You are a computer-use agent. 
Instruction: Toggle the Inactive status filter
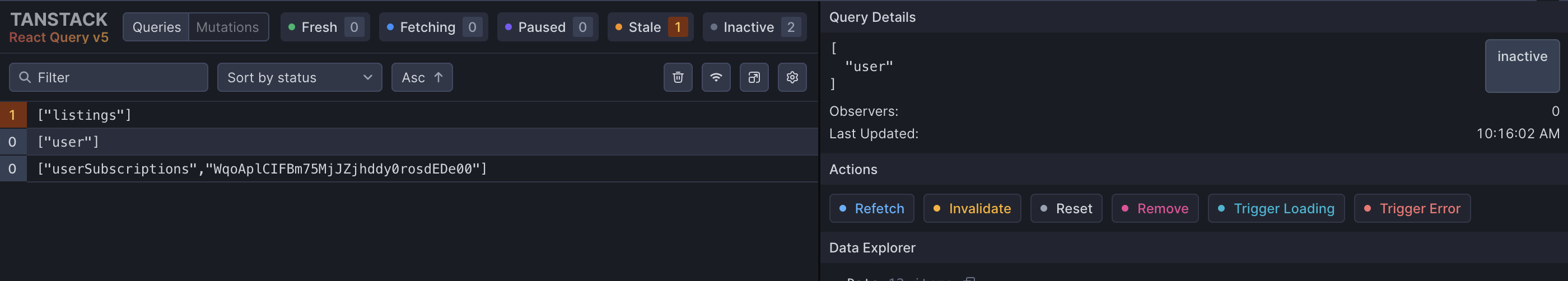click(x=754, y=27)
